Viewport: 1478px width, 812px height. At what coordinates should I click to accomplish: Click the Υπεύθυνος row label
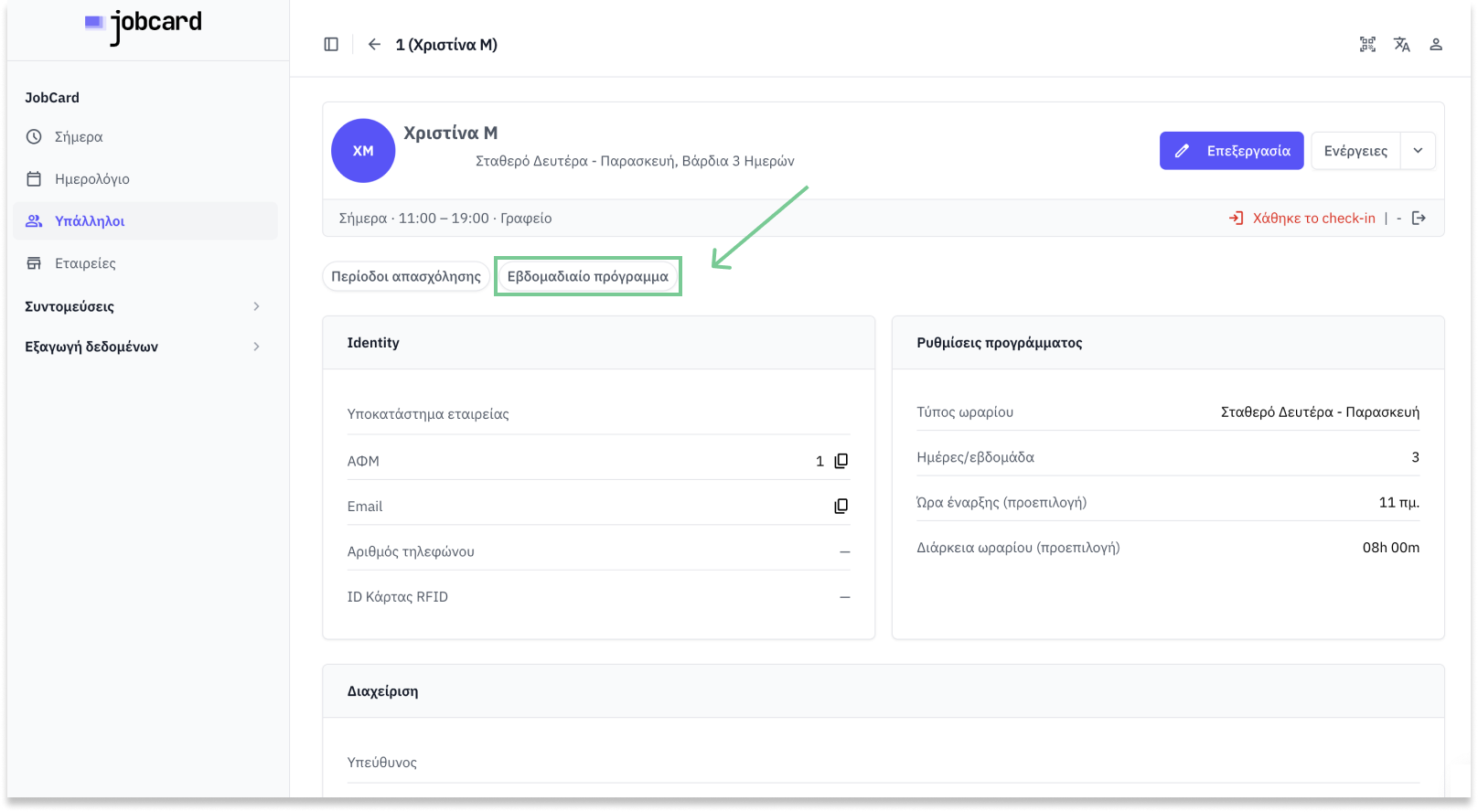point(382,763)
